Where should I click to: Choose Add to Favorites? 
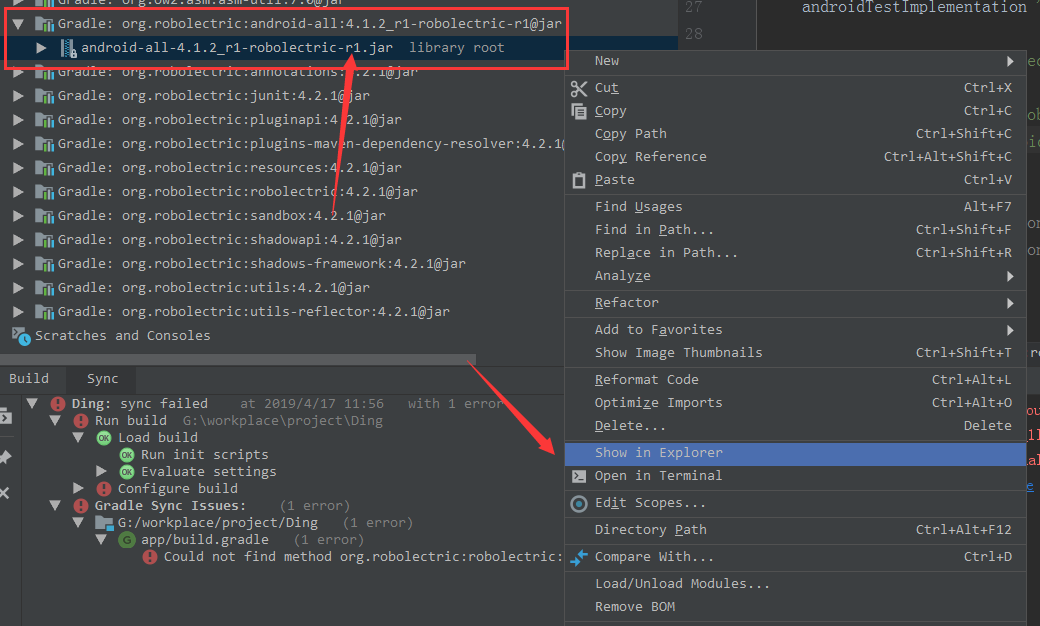pos(795,330)
